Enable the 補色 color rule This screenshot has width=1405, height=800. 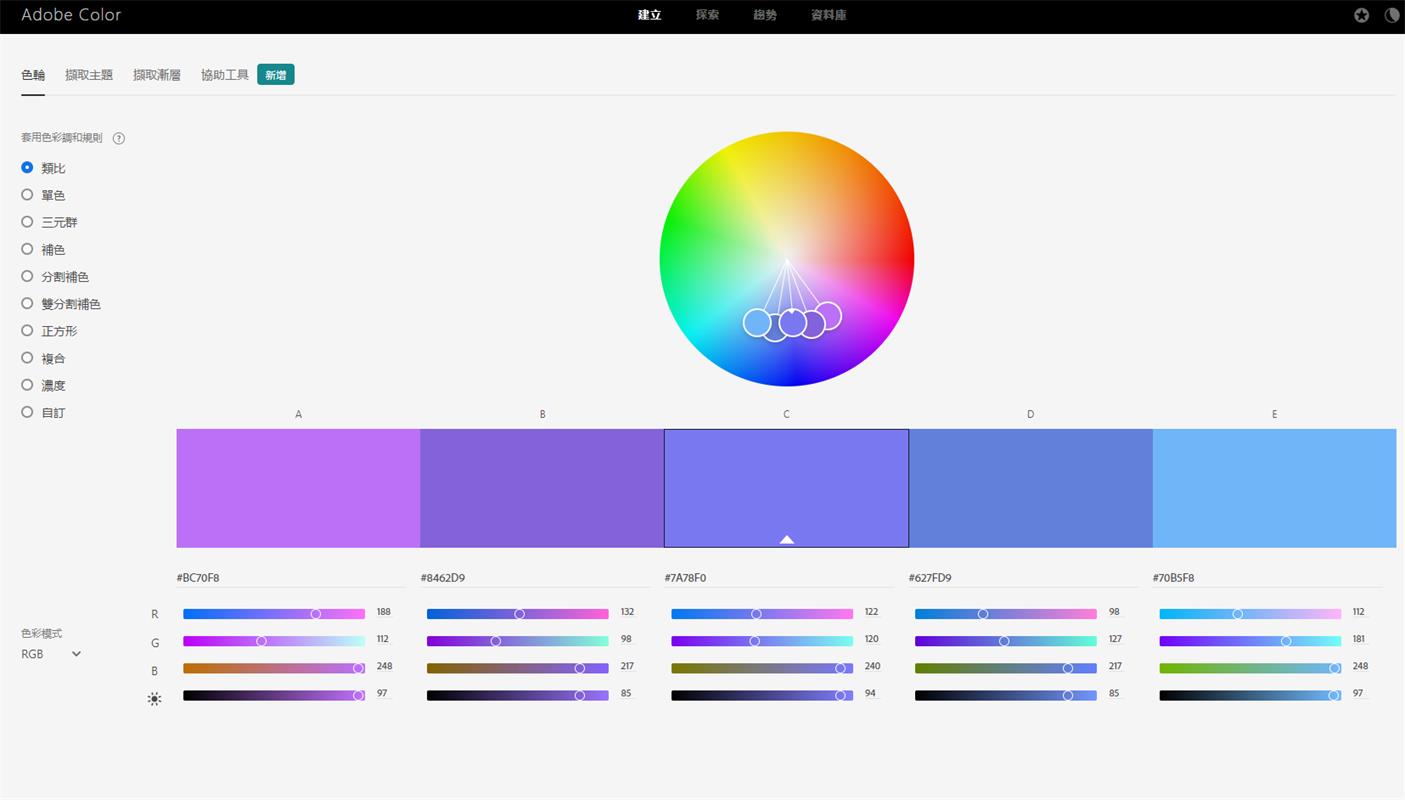28,249
